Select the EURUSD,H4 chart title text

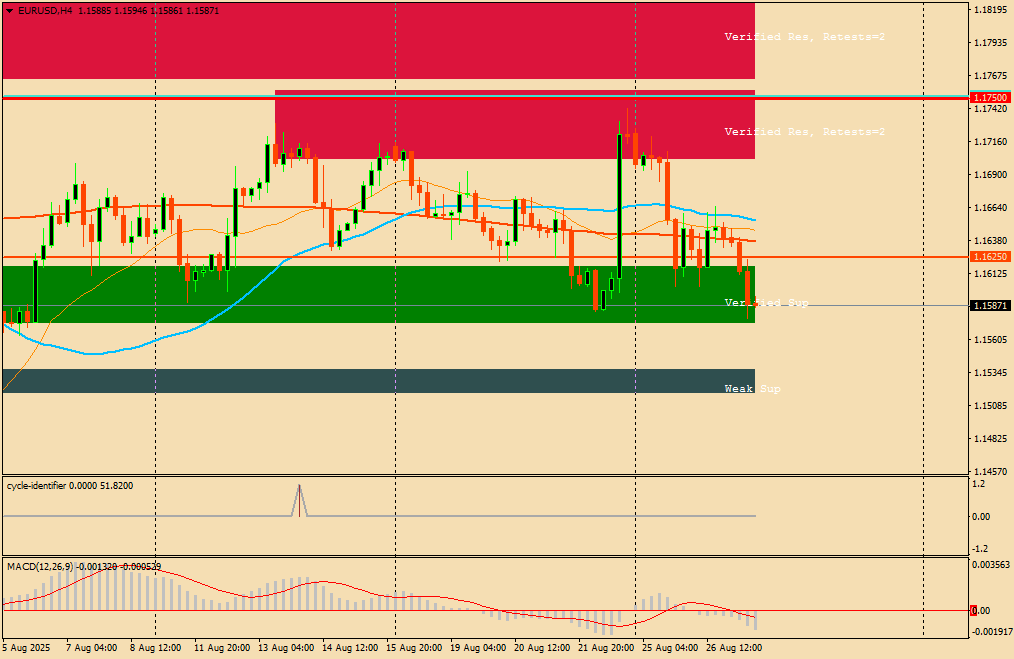tap(45, 11)
